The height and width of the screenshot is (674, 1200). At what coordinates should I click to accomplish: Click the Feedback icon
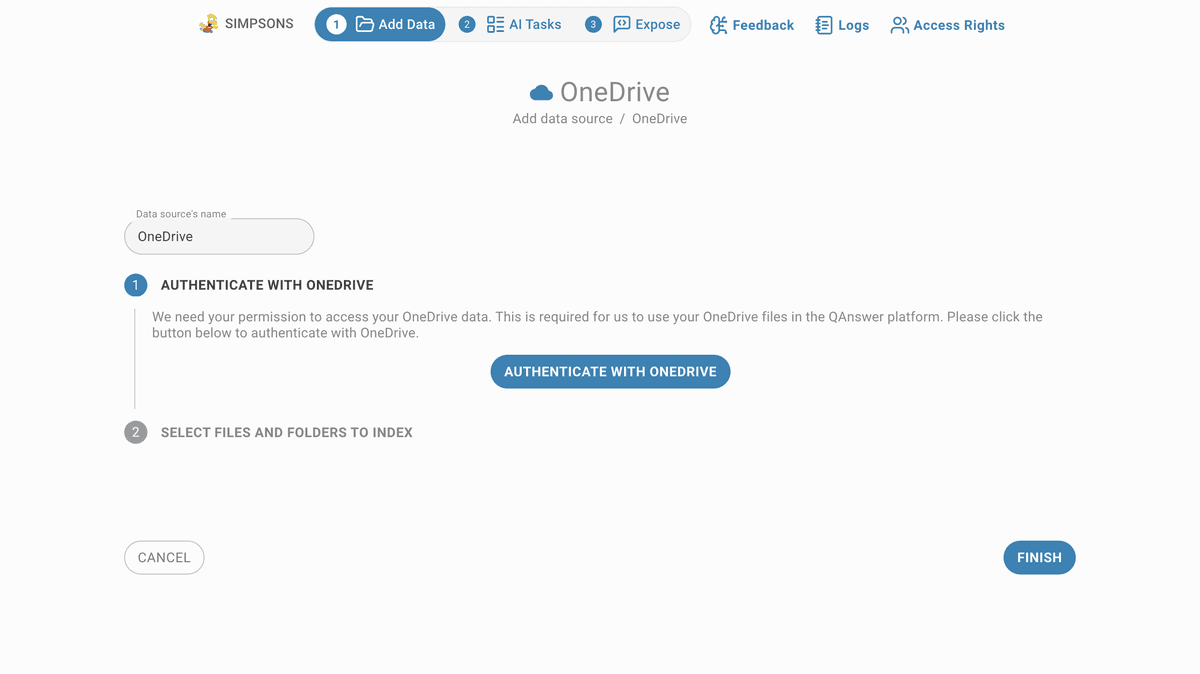coord(718,25)
